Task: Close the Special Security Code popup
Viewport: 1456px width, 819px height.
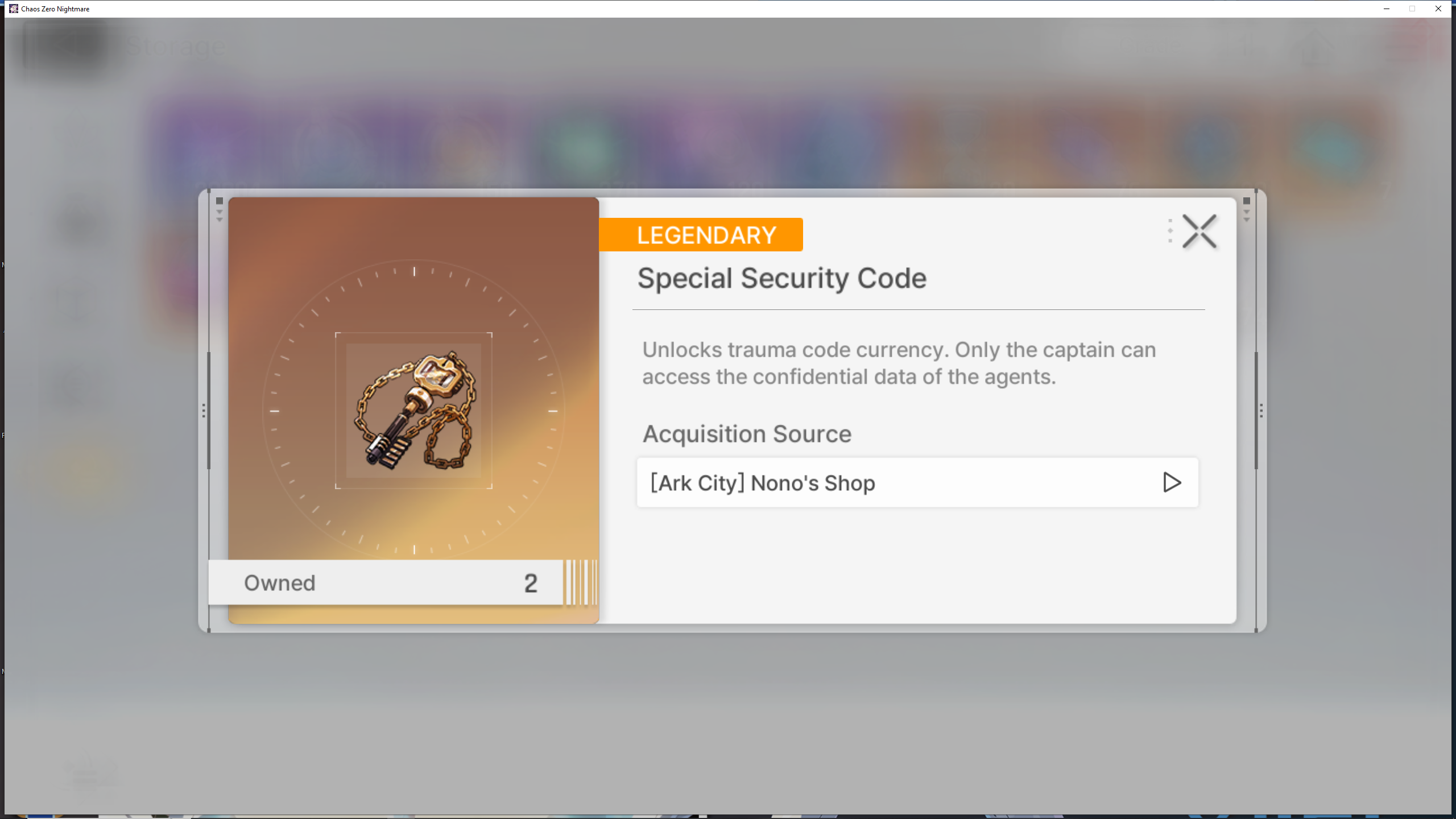Action: (x=1199, y=231)
